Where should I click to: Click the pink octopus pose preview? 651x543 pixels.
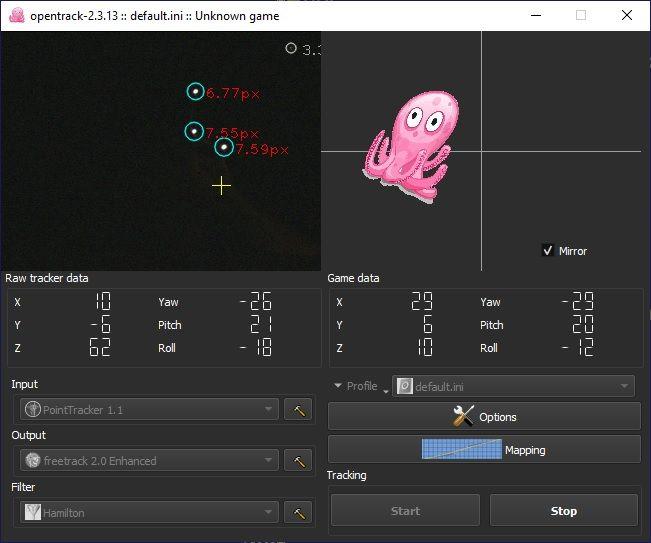tap(413, 145)
